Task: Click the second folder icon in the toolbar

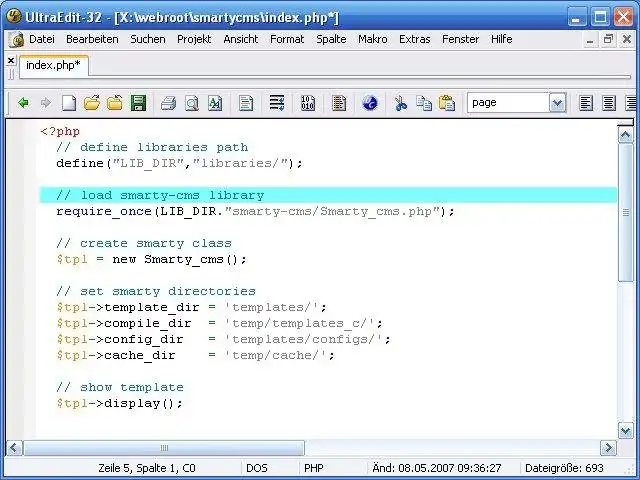Action: coord(115,103)
